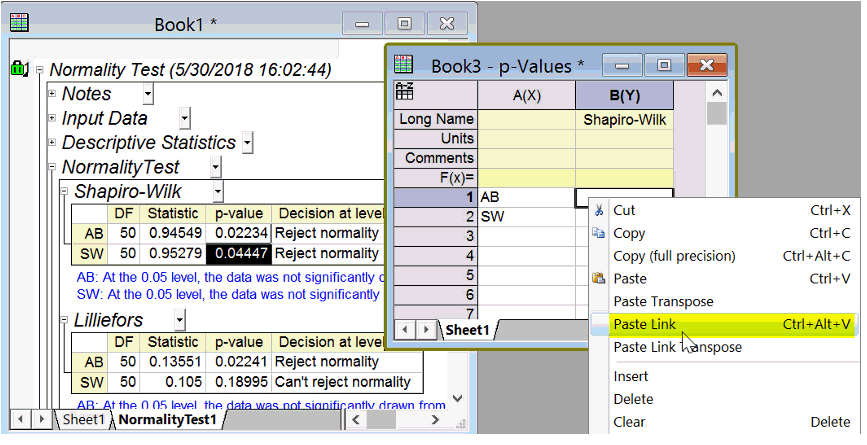Select row header 3 in Book3
Screen dimensions: 867x445
435,236
